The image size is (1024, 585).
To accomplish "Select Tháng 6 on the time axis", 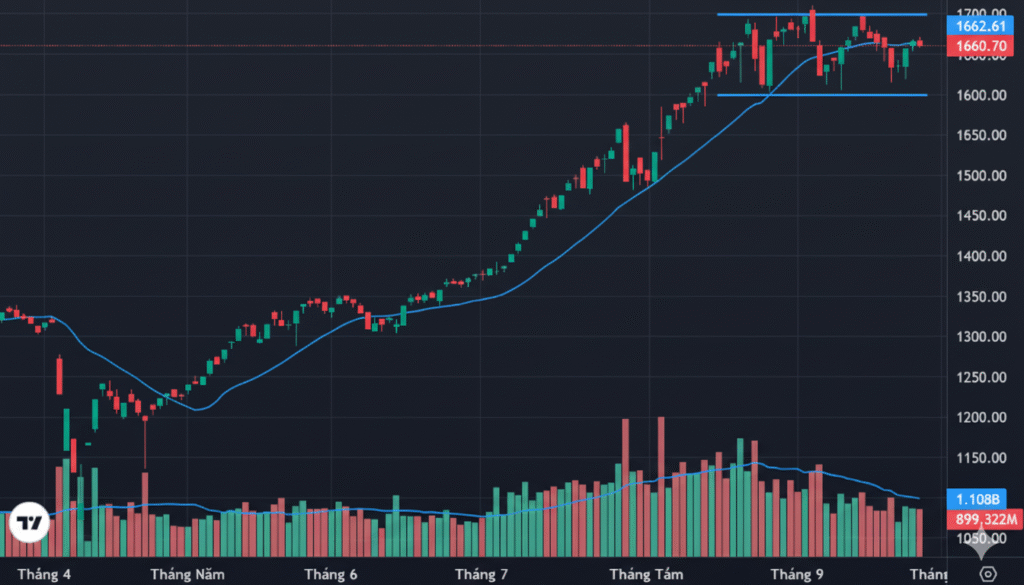I will coord(331,574).
